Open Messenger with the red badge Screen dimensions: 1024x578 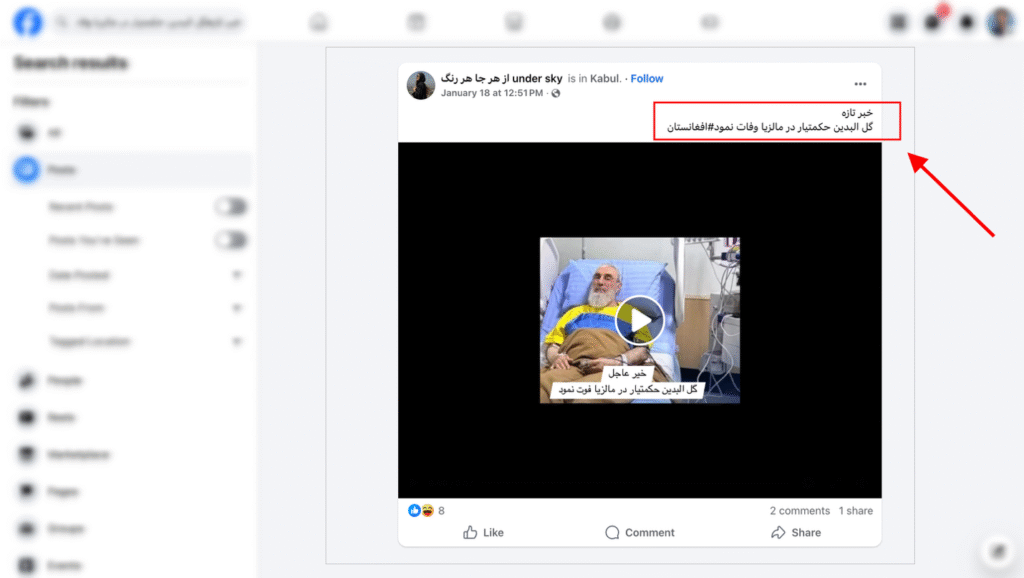pos(933,22)
